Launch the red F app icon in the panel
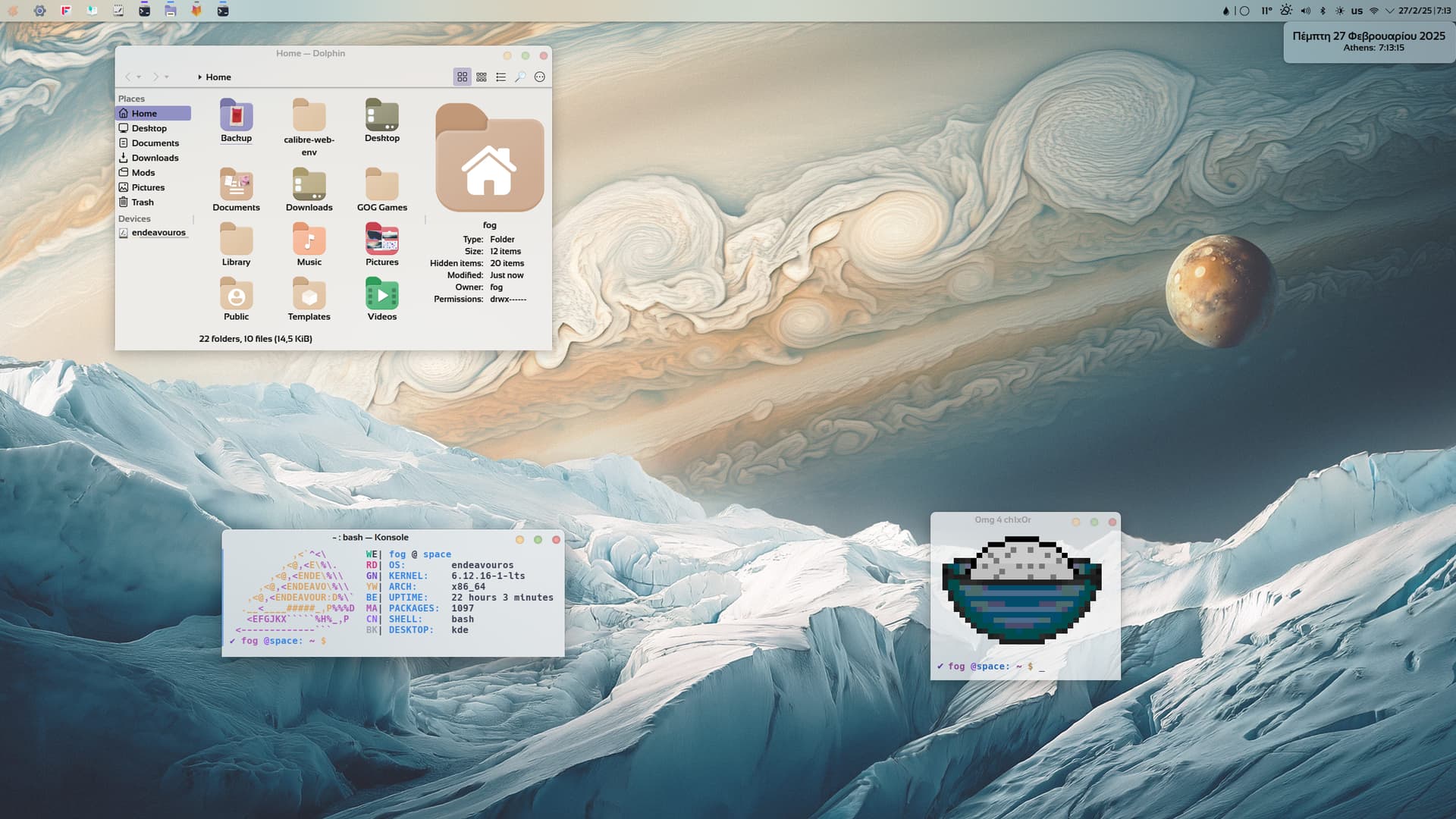The height and width of the screenshot is (819, 1456). point(66,11)
